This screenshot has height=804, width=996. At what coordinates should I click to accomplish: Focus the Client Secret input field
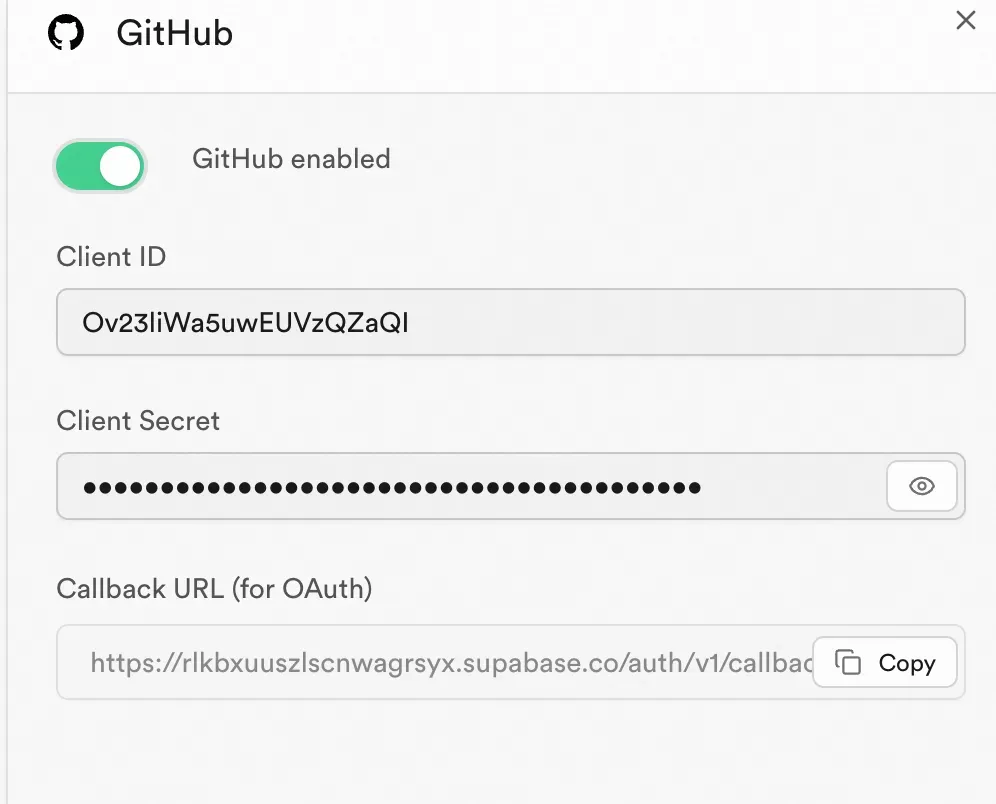coord(471,486)
